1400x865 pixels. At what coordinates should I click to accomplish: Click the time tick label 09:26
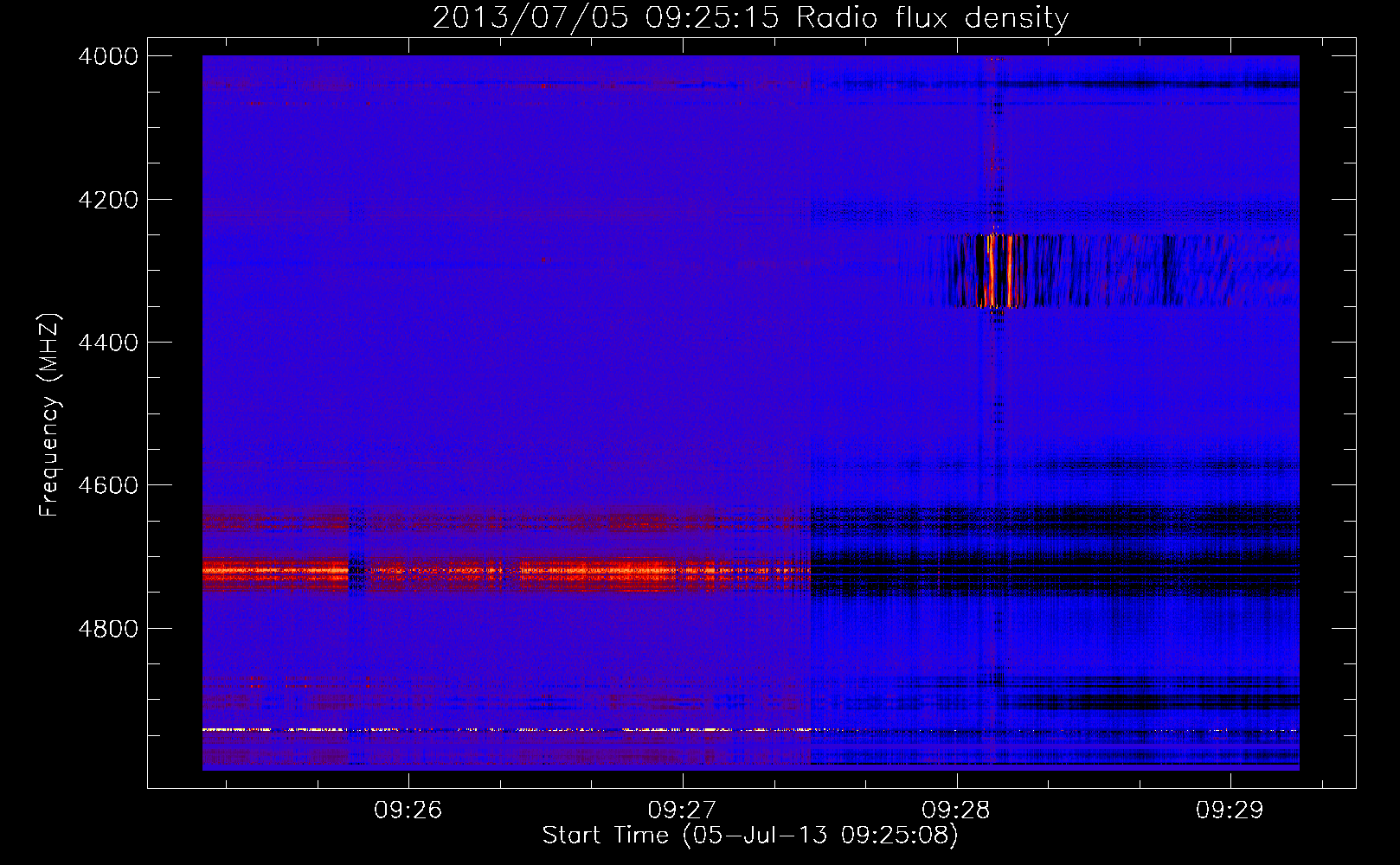pos(408,810)
